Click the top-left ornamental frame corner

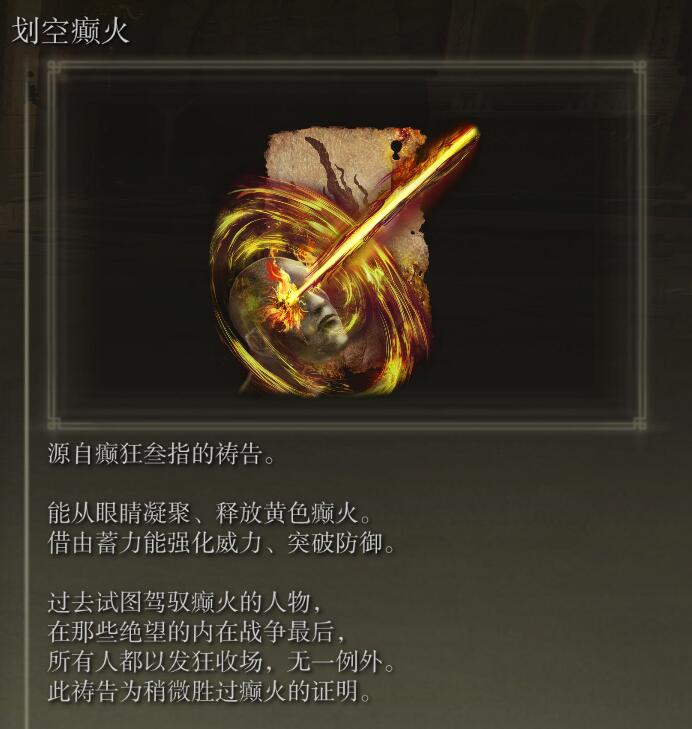tap(56, 69)
